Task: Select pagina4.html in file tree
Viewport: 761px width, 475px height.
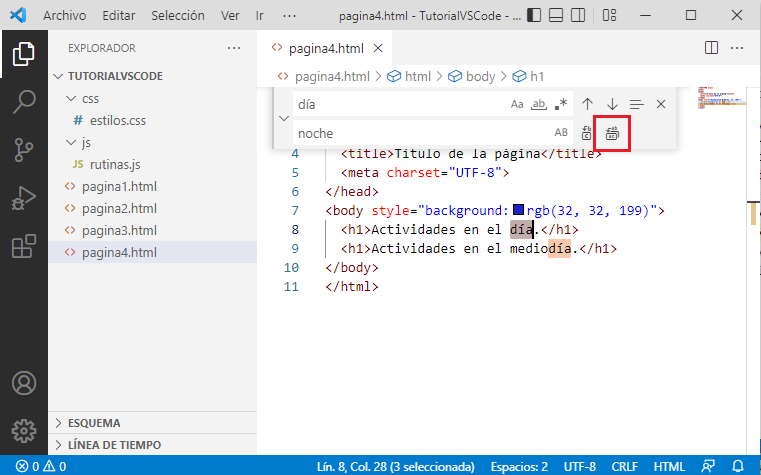Action: 152,252
